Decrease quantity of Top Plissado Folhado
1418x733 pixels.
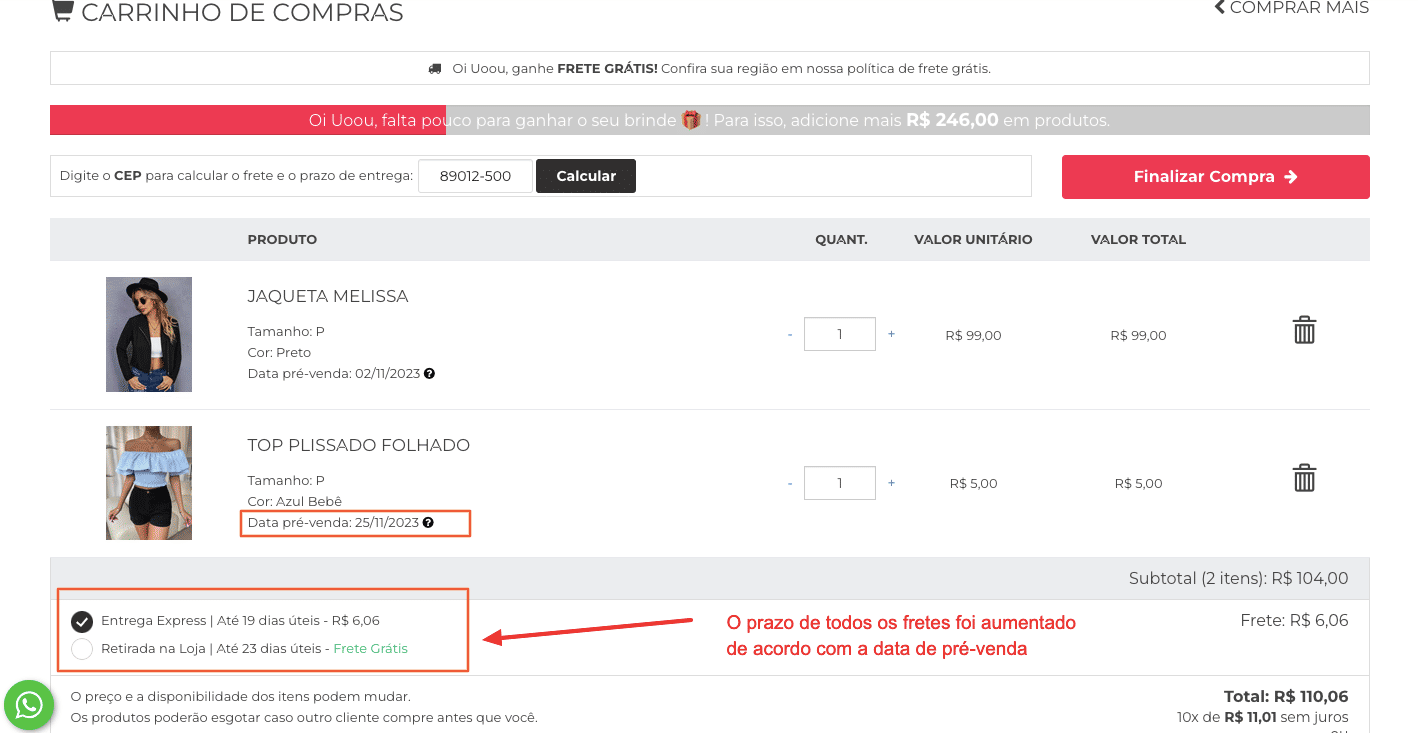[x=790, y=484]
